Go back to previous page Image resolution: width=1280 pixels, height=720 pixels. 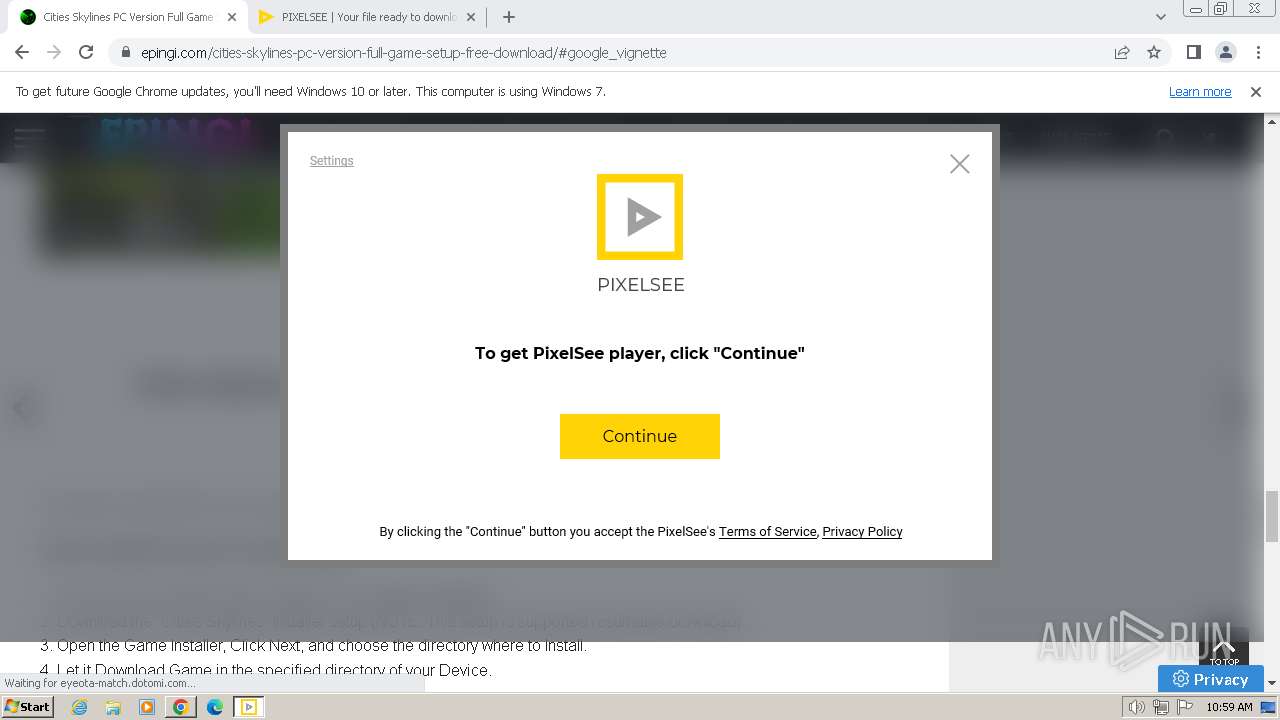click(22, 52)
